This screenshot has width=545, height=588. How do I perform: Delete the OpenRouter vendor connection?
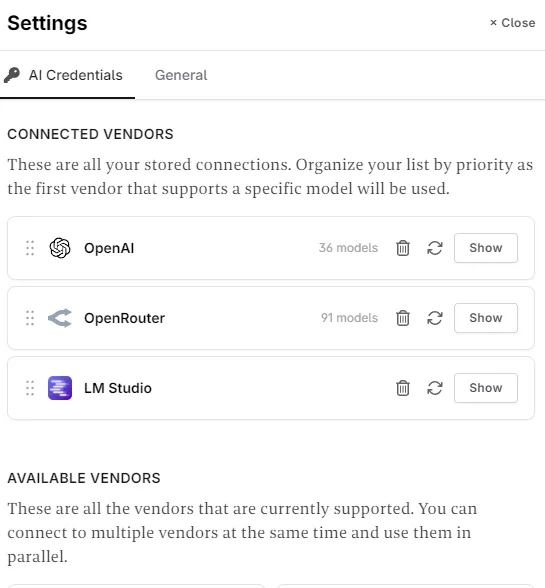point(402,318)
